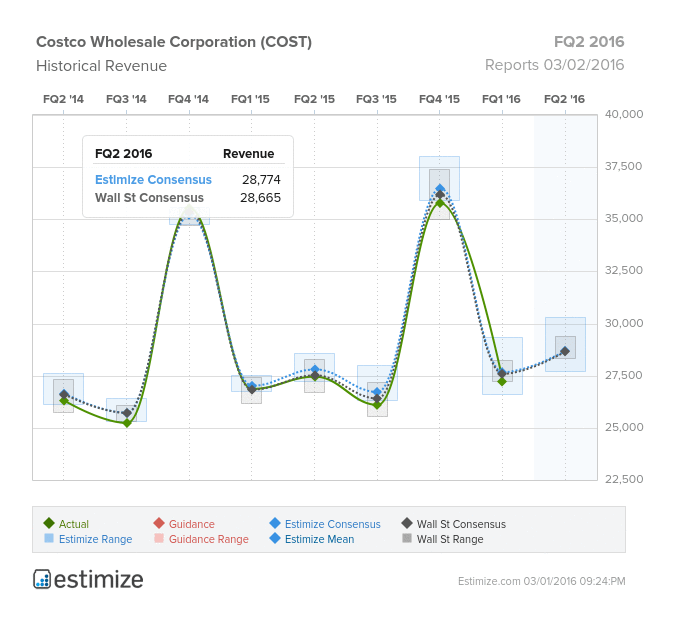Image resolution: width=675 pixels, height=620 pixels.
Task: Toggle the Estimize Range legend label
Action: coord(95,539)
